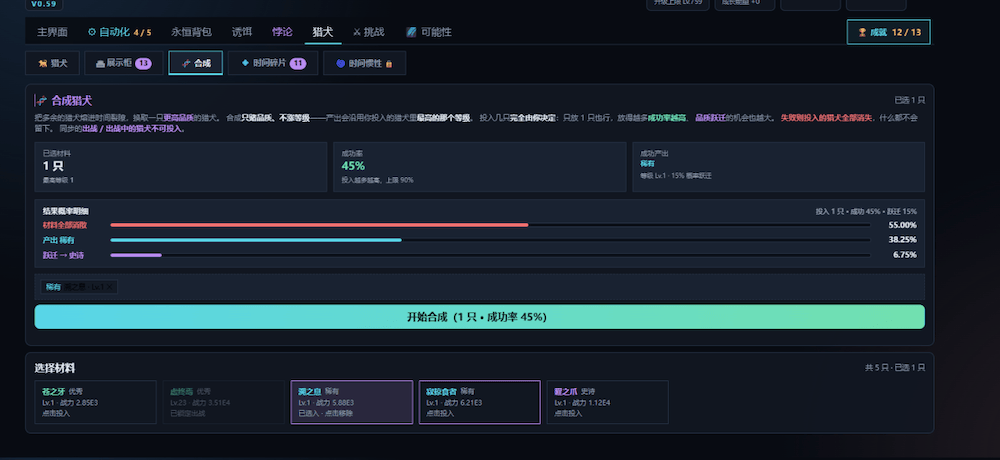Select the 猎犬 tab in the top navigation
This screenshot has height=460, width=1000.
[x=323, y=32]
